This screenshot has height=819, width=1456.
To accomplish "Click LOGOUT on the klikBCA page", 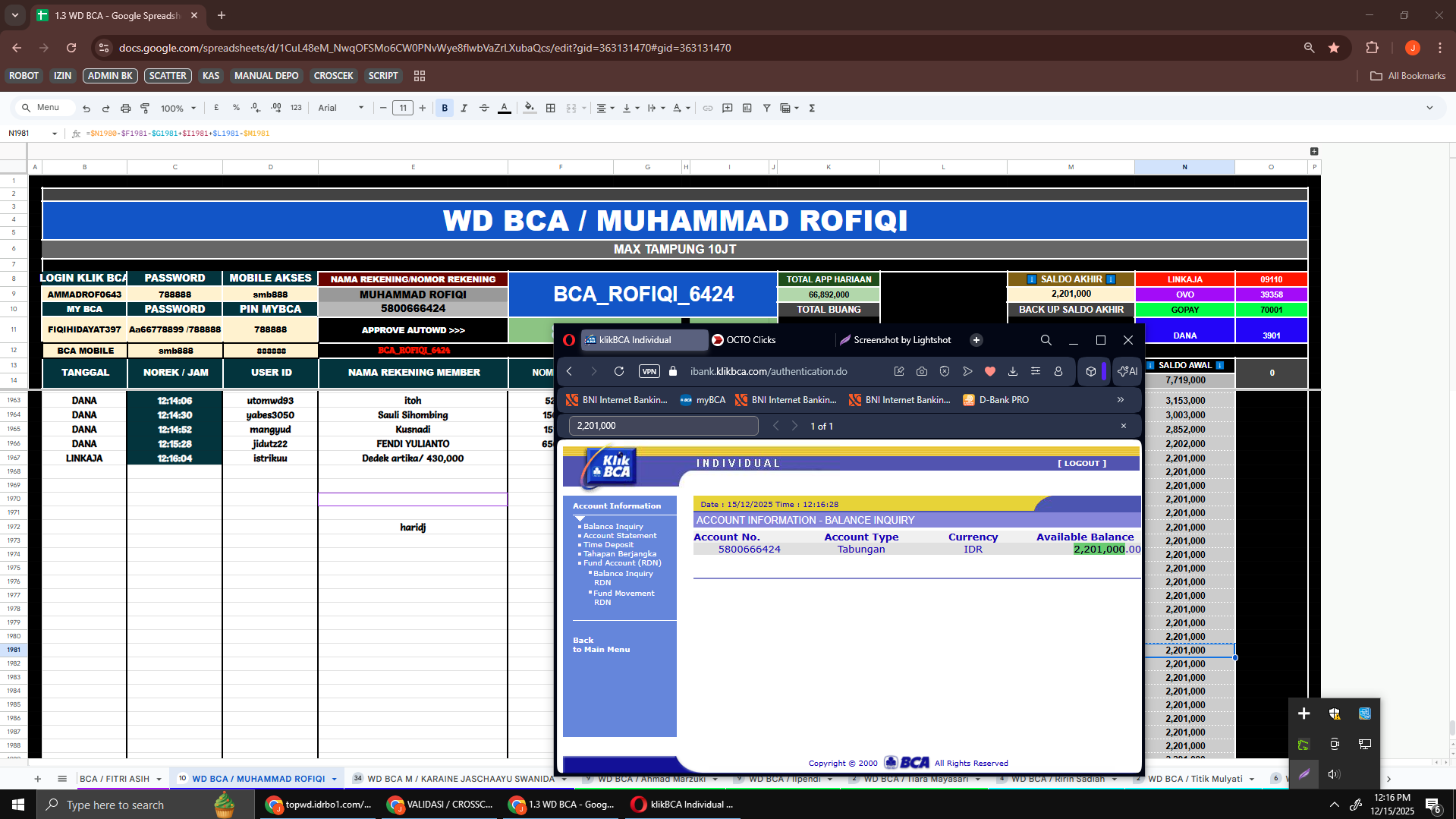I will 1082,463.
